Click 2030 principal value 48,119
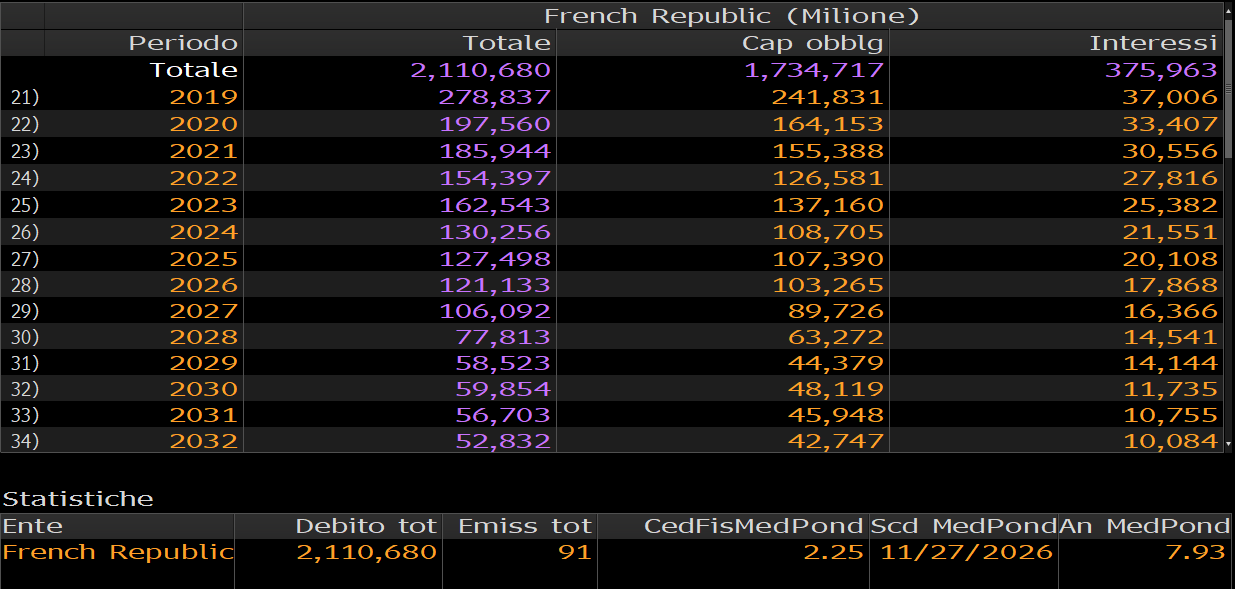 (835, 389)
